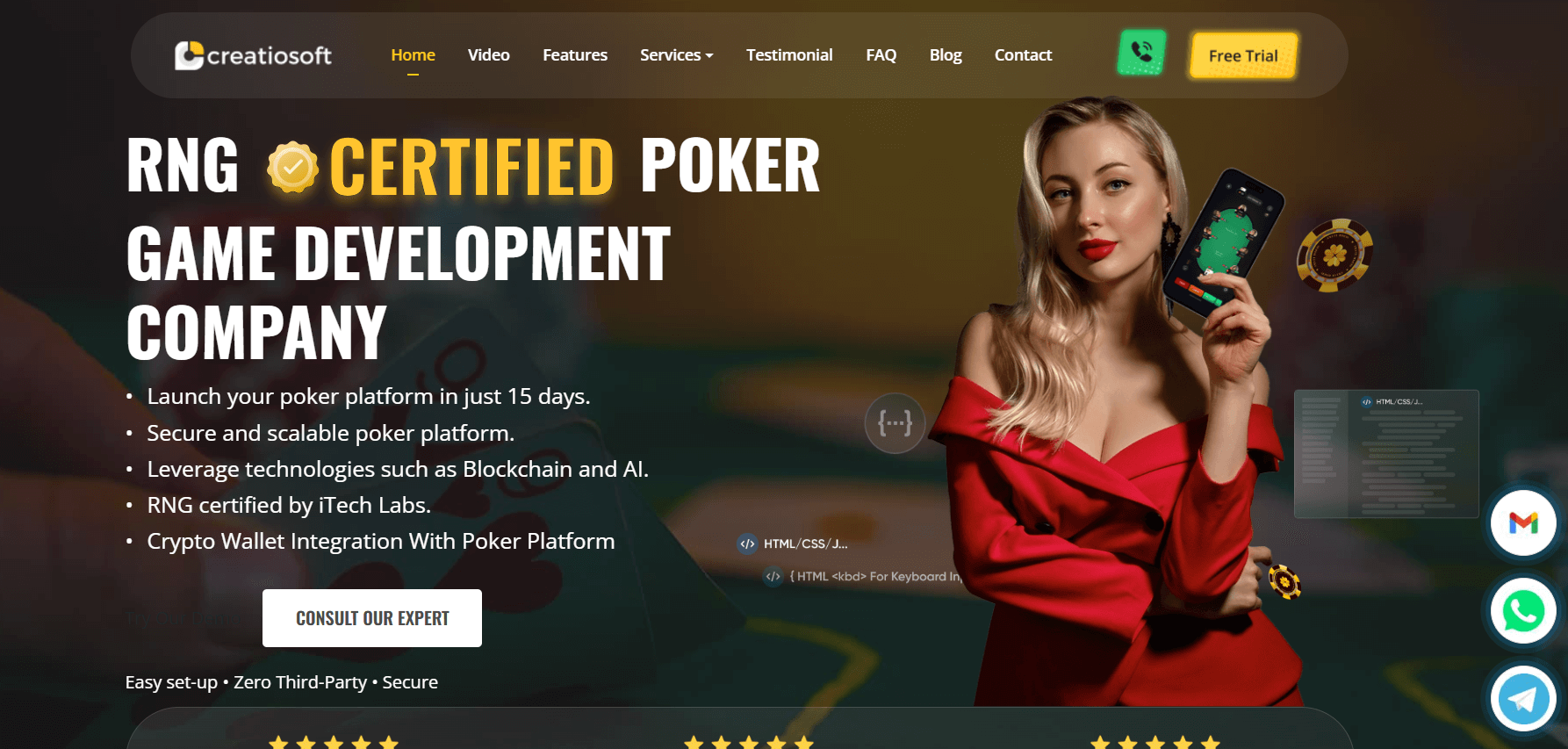Image resolution: width=1568 pixels, height=749 pixels.
Task: Select Features in the navigation bar
Action: (575, 55)
